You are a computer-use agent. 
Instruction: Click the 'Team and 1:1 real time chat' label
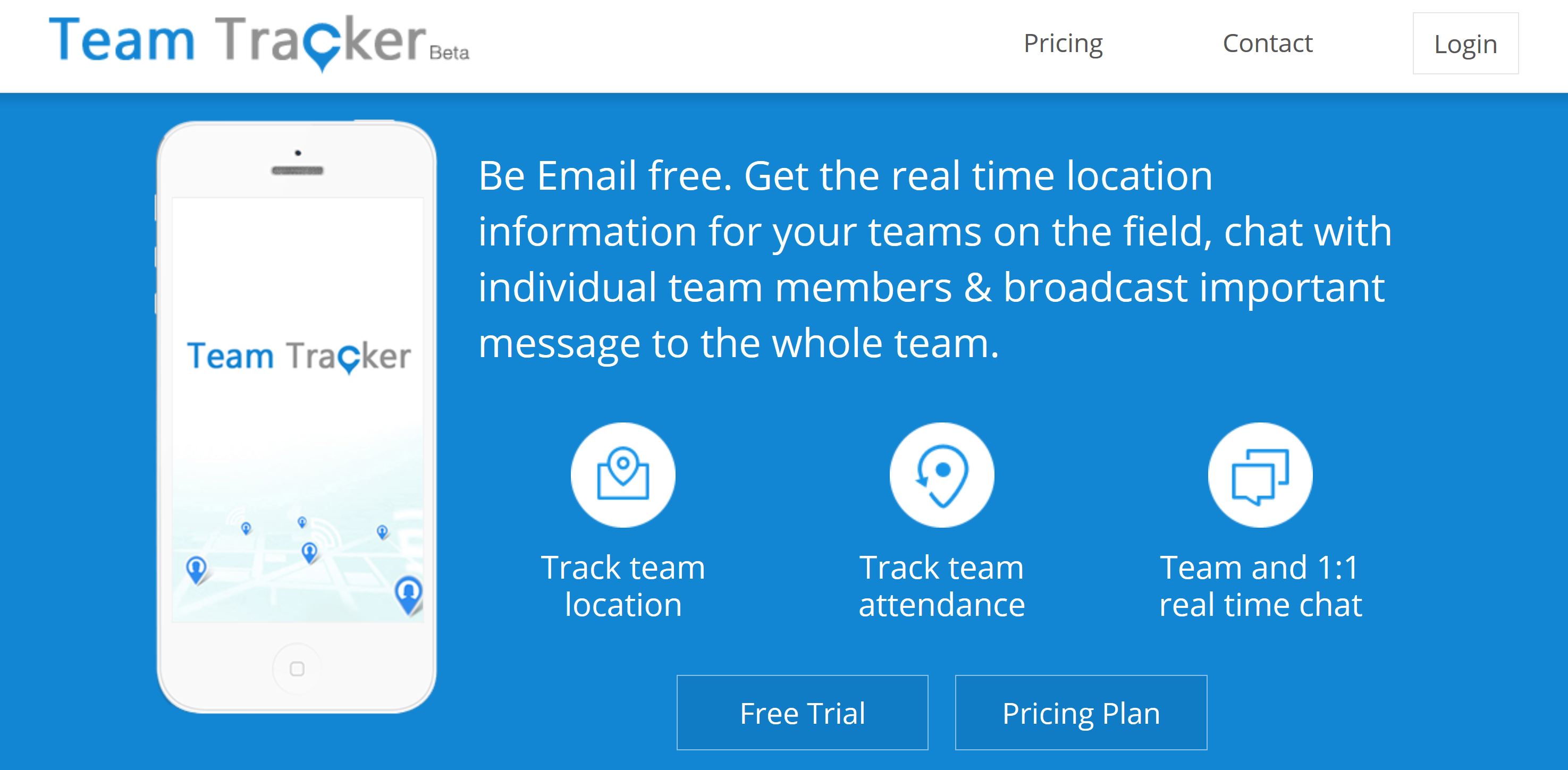pyautogui.click(x=1260, y=586)
